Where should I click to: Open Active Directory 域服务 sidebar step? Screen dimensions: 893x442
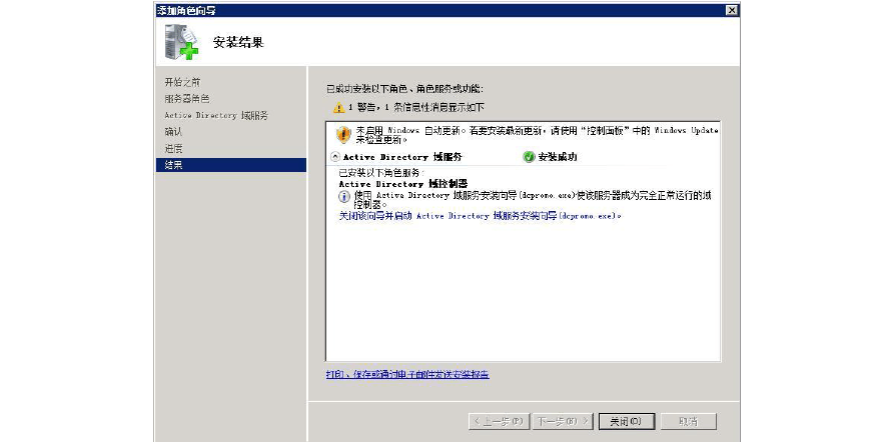click(216, 116)
